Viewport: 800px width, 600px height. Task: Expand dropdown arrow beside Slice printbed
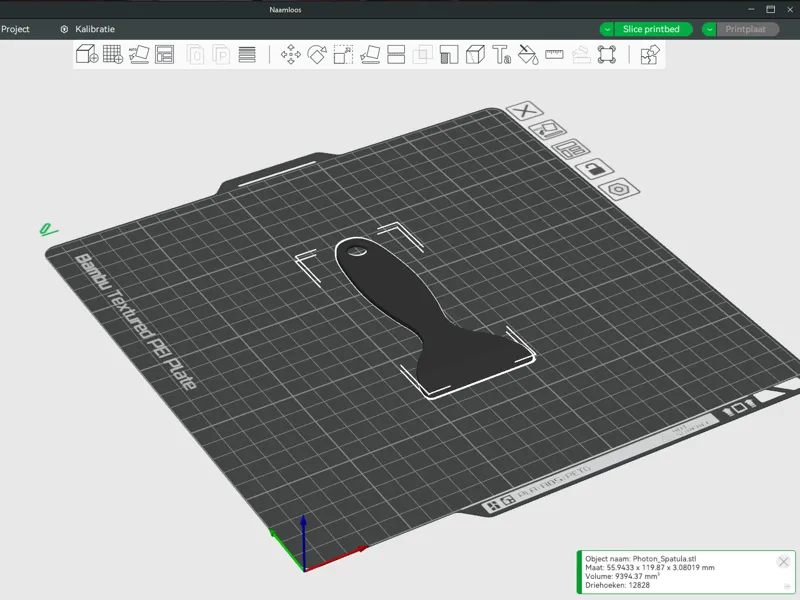pyautogui.click(x=607, y=29)
